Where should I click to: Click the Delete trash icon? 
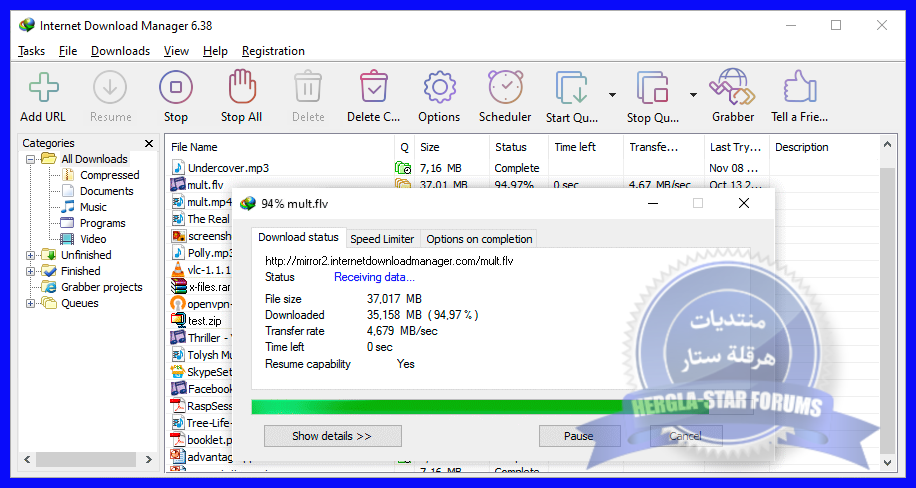coord(308,87)
